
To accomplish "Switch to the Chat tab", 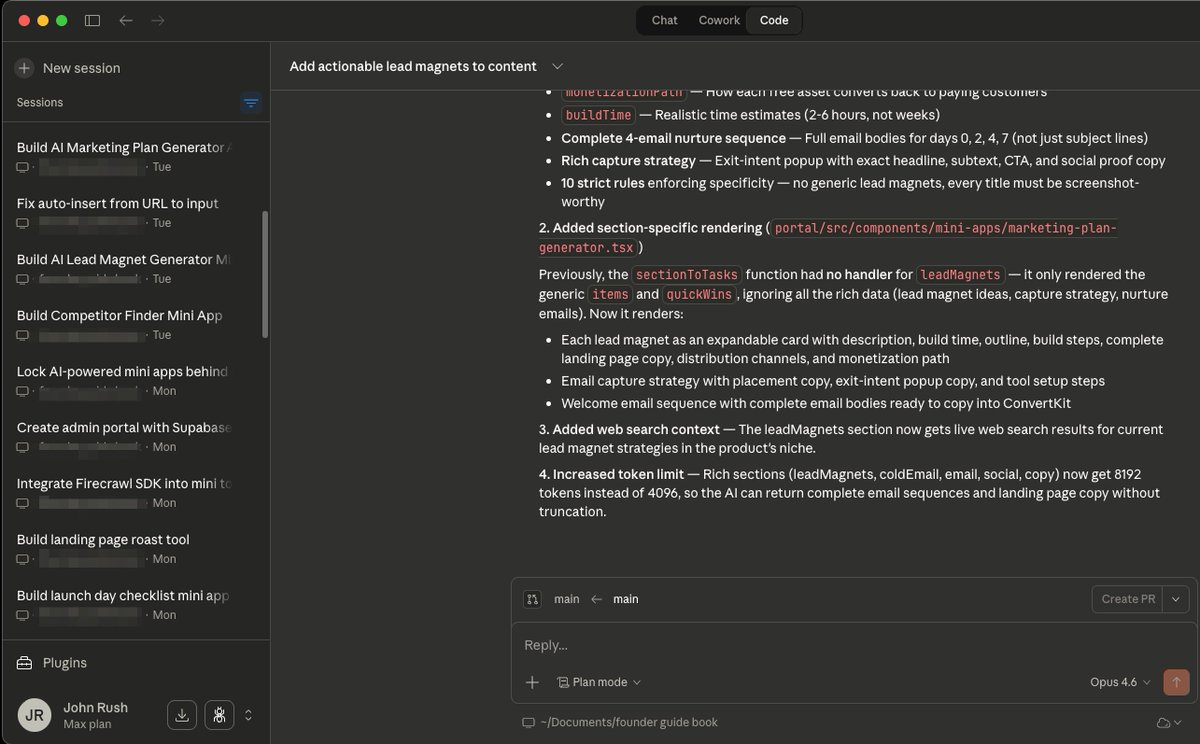I will tap(663, 20).
